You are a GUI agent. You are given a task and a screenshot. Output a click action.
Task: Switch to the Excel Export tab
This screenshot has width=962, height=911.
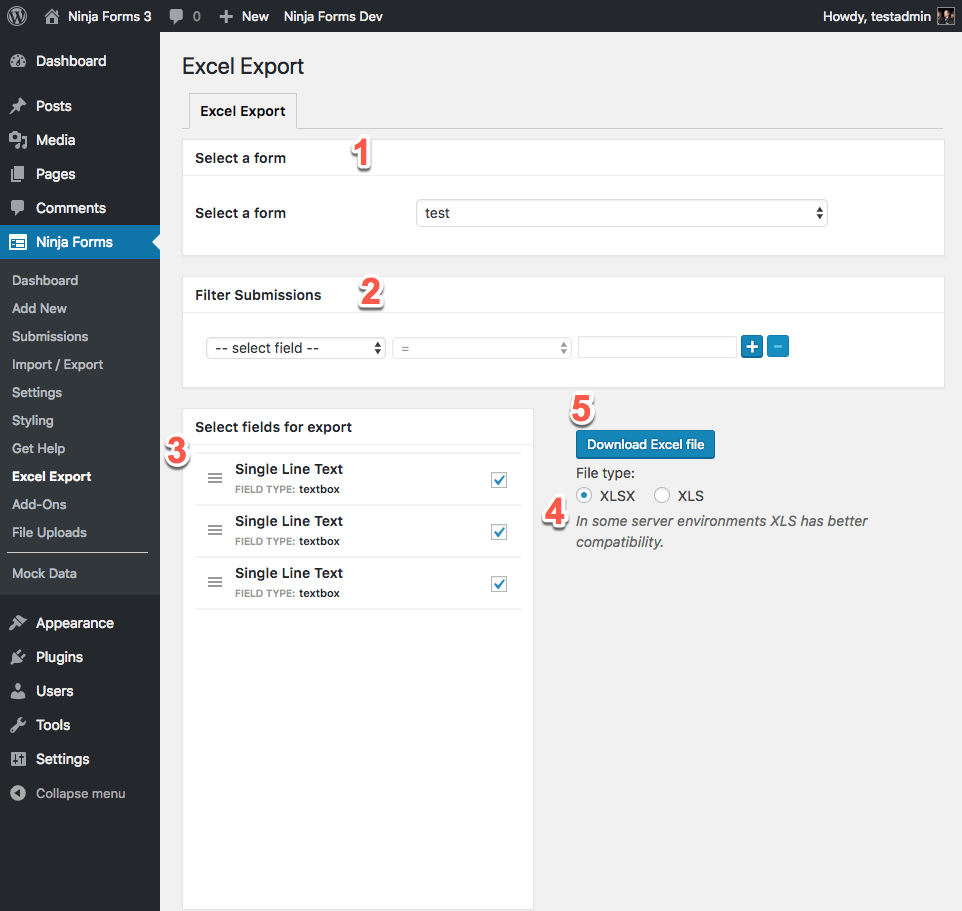(x=242, y=111)
